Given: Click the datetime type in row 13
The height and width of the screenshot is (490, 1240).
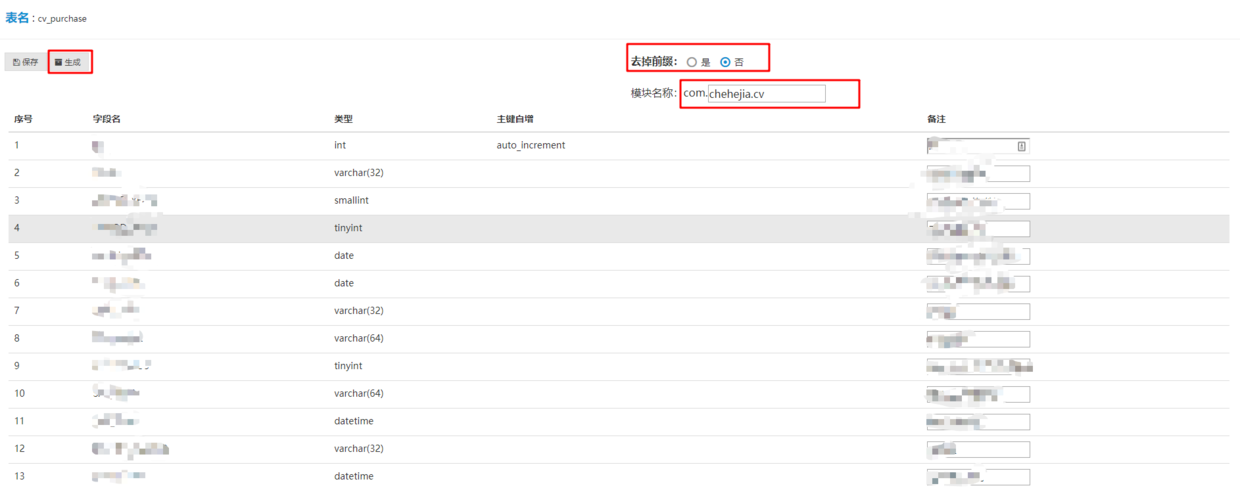Looking at the screenshot, I should [354, 476].
